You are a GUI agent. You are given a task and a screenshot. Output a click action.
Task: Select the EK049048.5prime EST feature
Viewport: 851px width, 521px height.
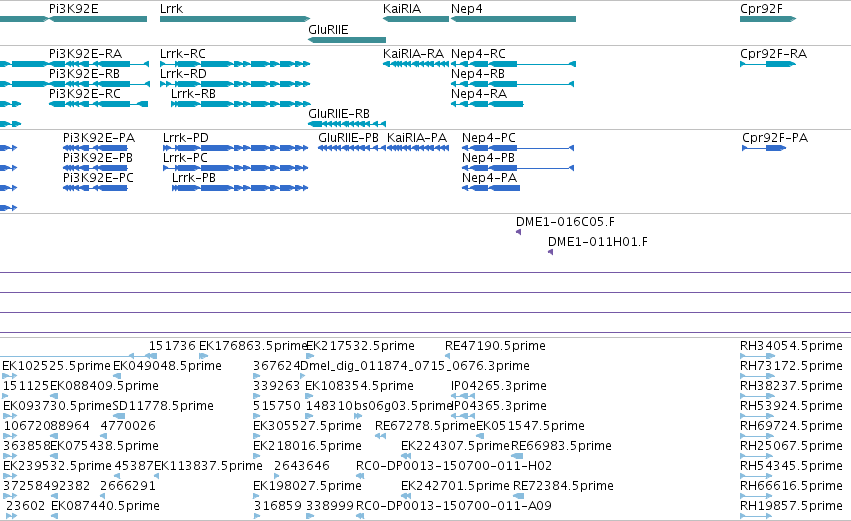click(x=117, y=376)
